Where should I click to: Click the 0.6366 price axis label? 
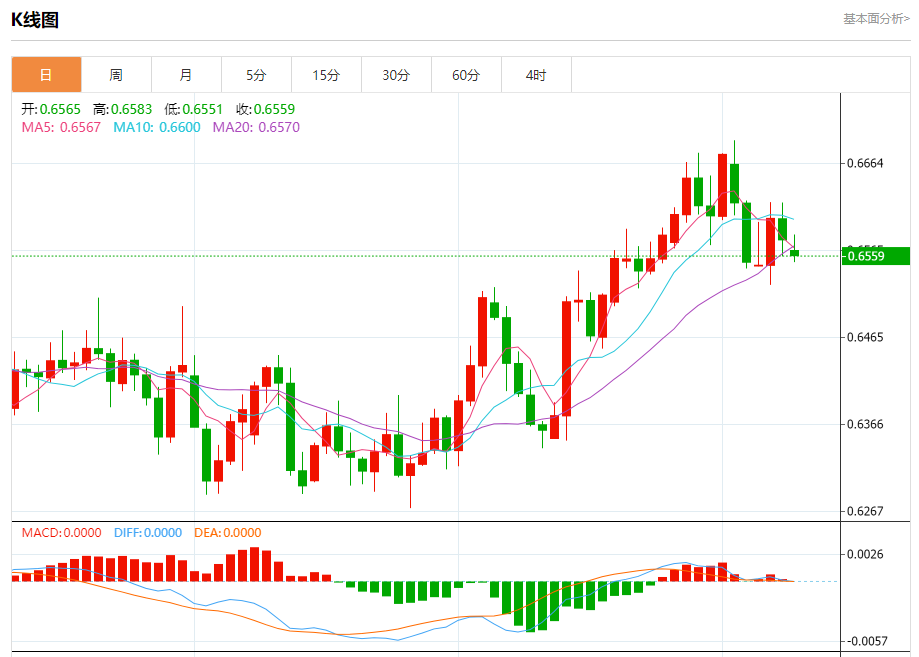point(865,424)
